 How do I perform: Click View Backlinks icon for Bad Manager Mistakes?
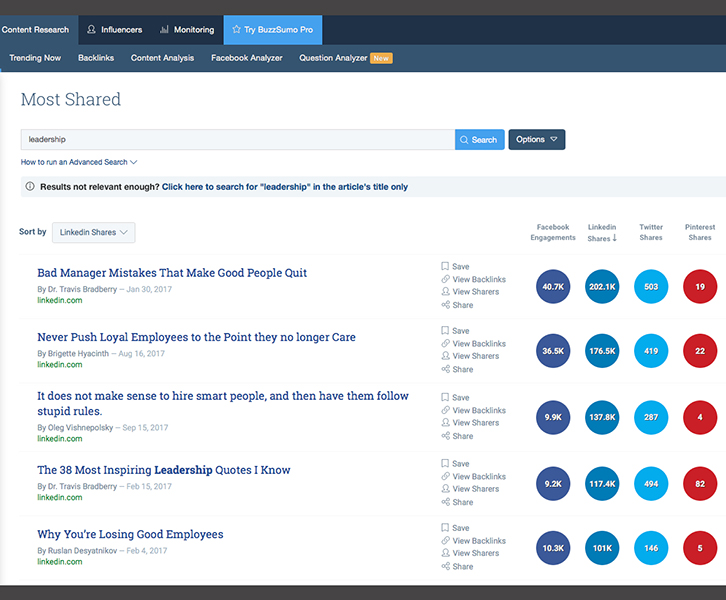click(x=445, y=279)
